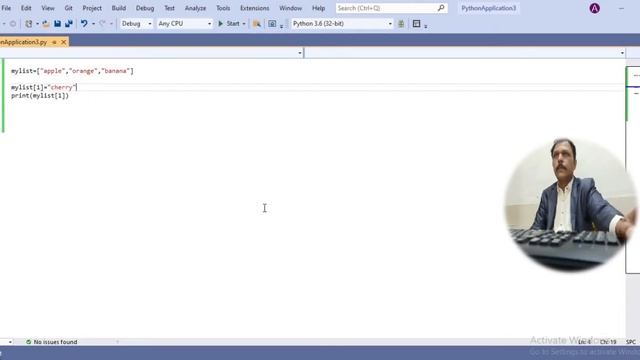The image size is (640, 360).
Task: Click the green checkmark status icon
Action: point(29,342)
